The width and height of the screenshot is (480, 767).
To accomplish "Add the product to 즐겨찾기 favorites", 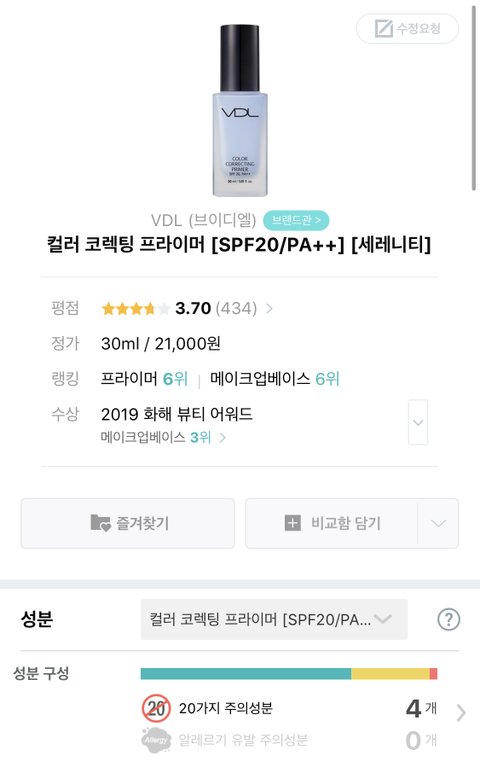I will 128,523.
